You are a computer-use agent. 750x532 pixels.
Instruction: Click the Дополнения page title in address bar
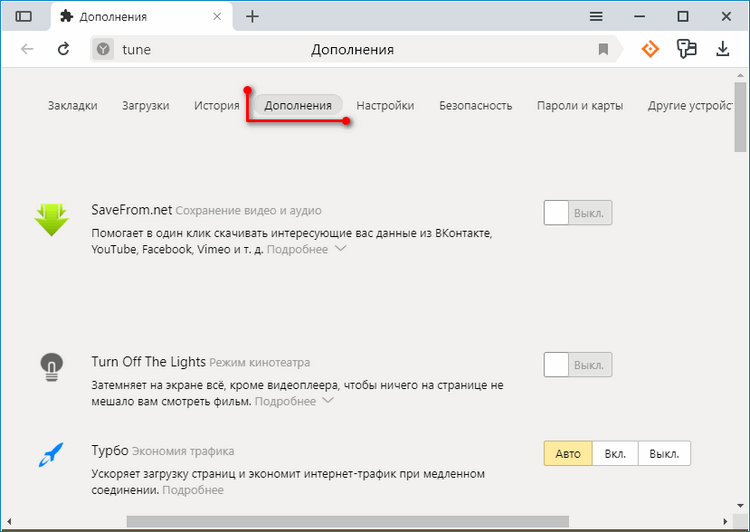pyautogui.click(x=353, y=50)
